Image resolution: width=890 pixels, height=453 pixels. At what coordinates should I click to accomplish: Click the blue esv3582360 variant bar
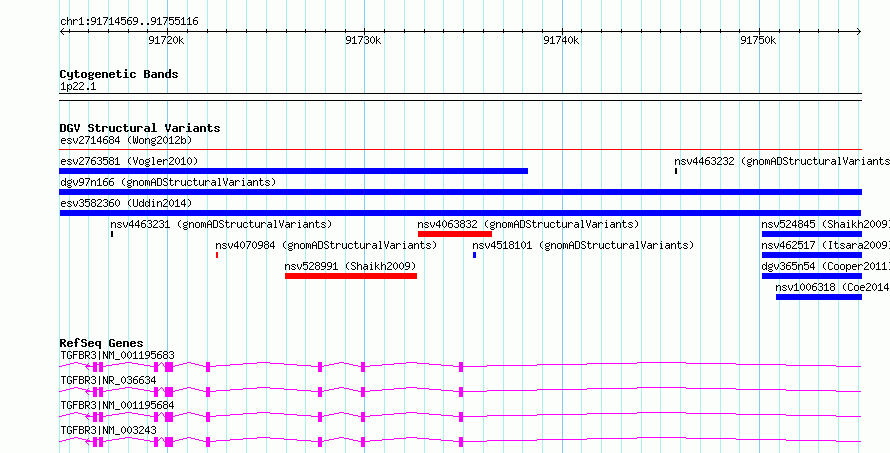460,213
